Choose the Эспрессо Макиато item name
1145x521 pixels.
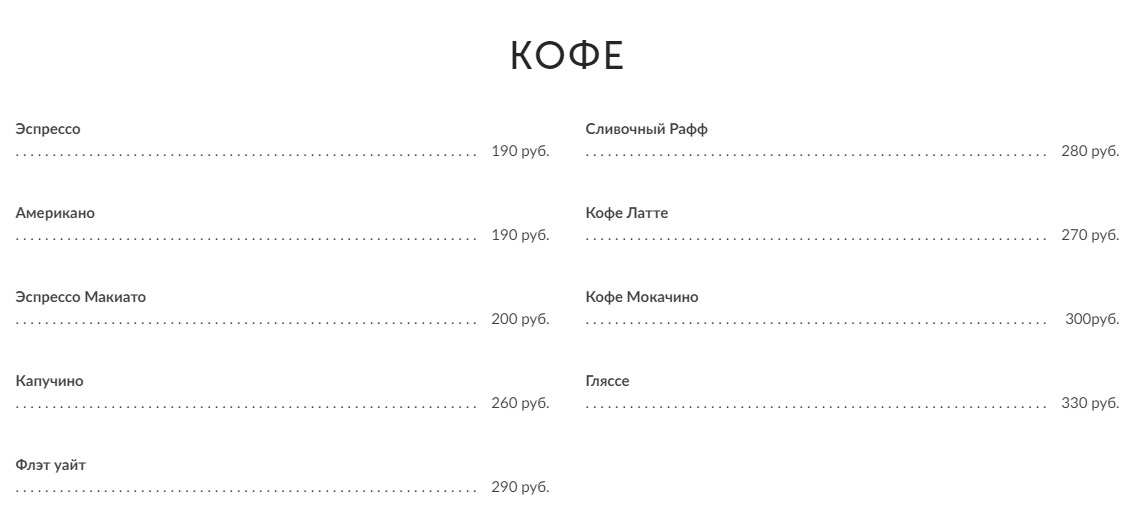pos(81,297)
